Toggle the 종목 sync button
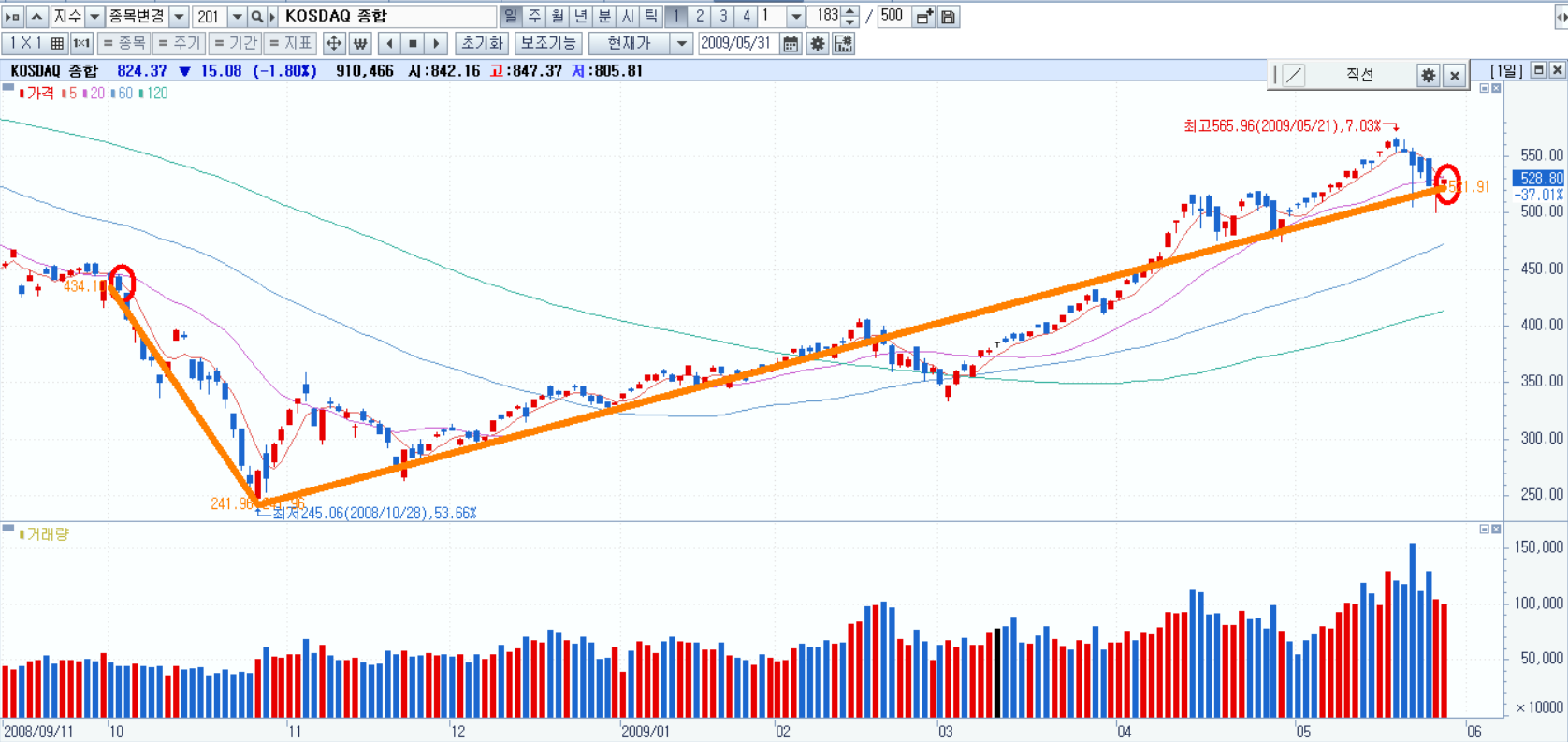The image size is (1568, 742). pyautogui.click(x=123, y=43)
